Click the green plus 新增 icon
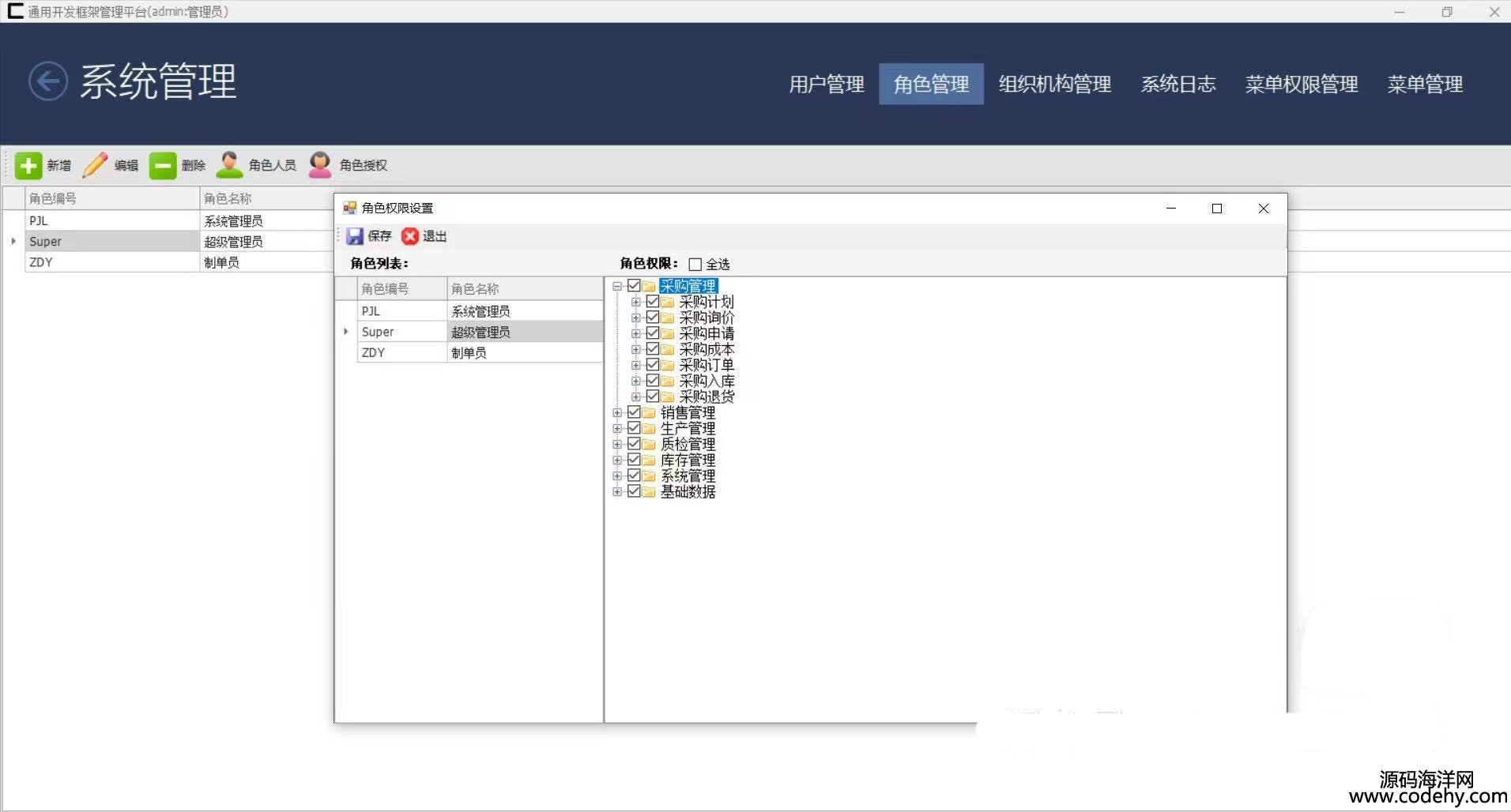The width and height of the screenshot is (1511, 812). pyautogui.click(x=28, y=165)
